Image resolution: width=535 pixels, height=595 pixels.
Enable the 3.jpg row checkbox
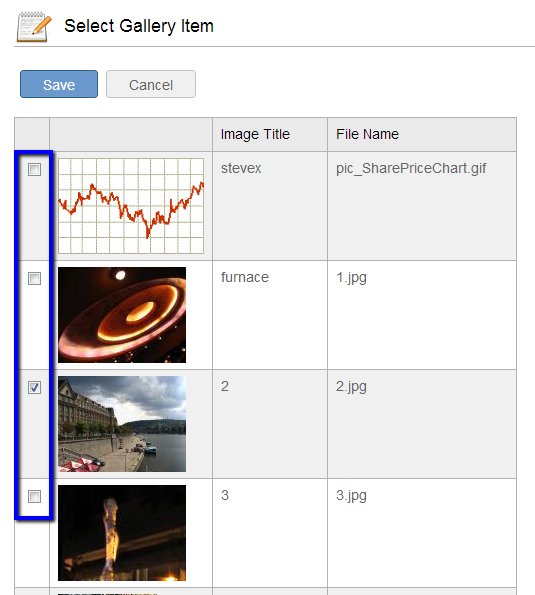pos(35,496)
